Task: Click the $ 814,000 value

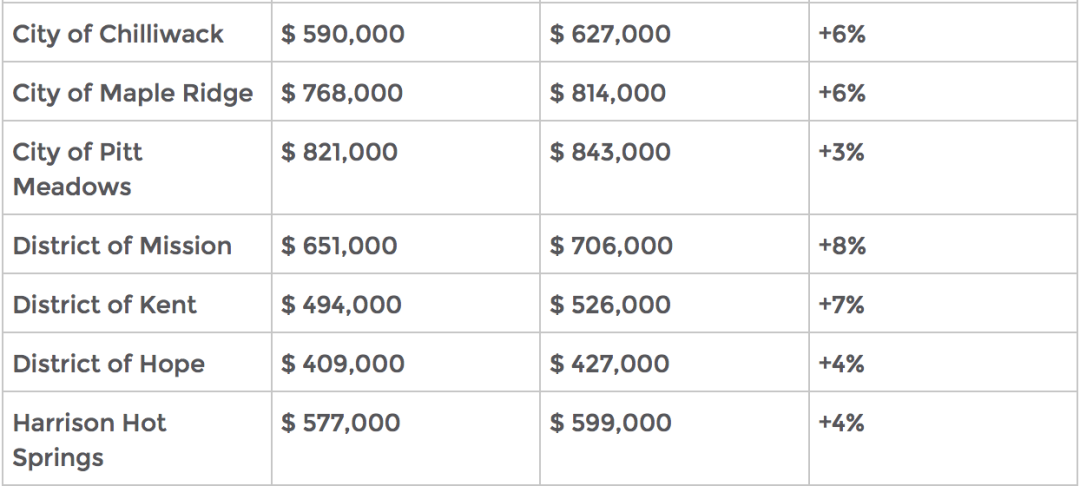Action: click(x=608, y=93)
